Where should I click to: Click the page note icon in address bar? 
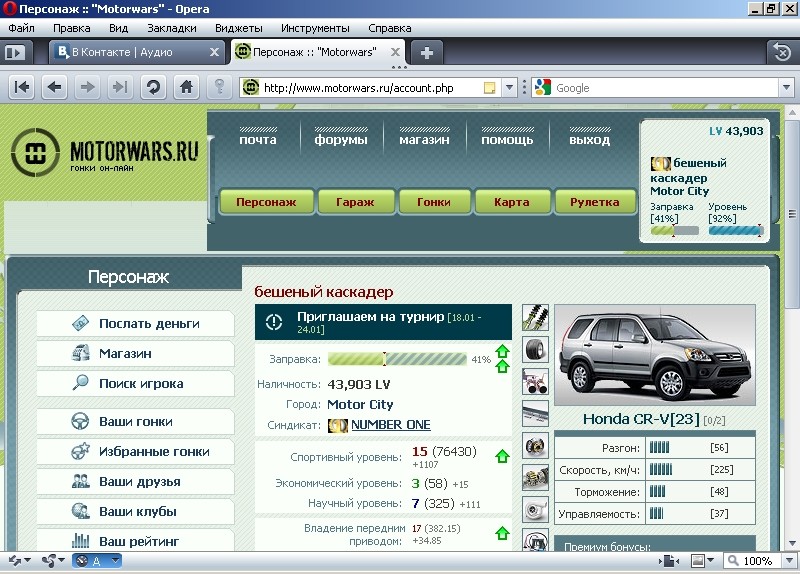(489, 88)
